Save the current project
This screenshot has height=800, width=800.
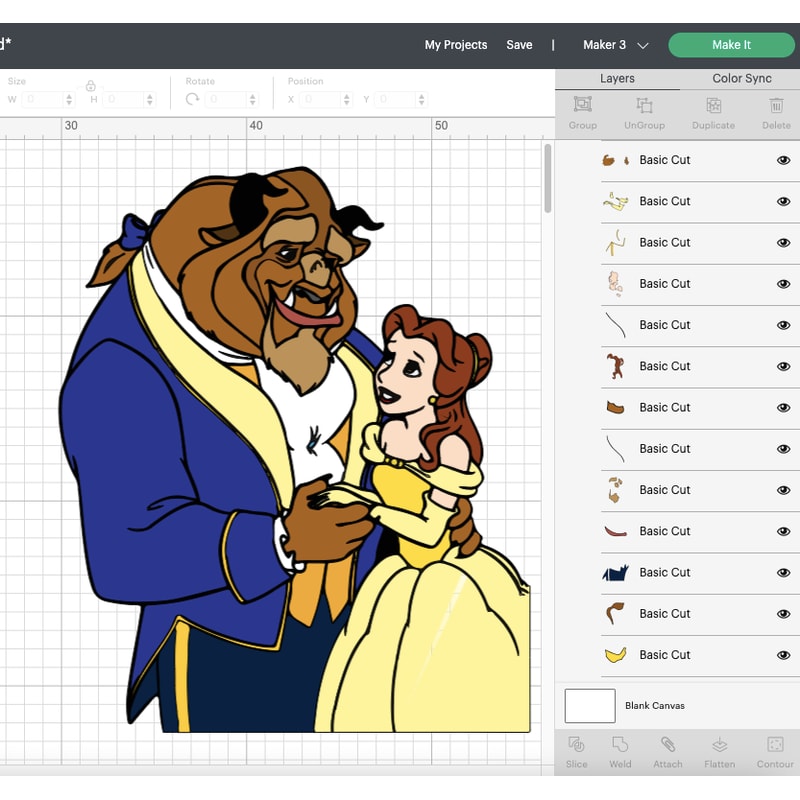(x=520, y=45)
